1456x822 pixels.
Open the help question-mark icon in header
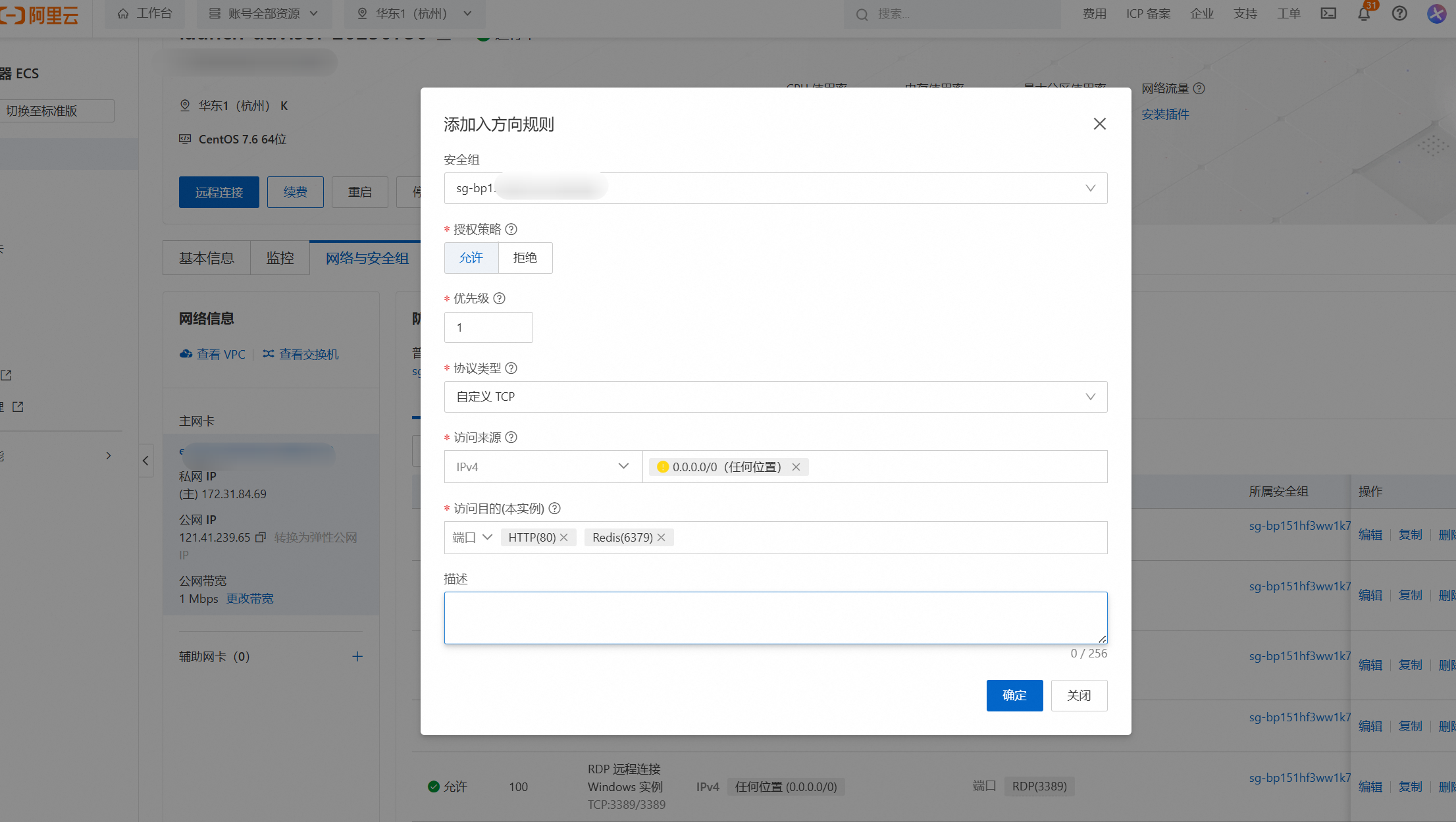coord(1399,13)
